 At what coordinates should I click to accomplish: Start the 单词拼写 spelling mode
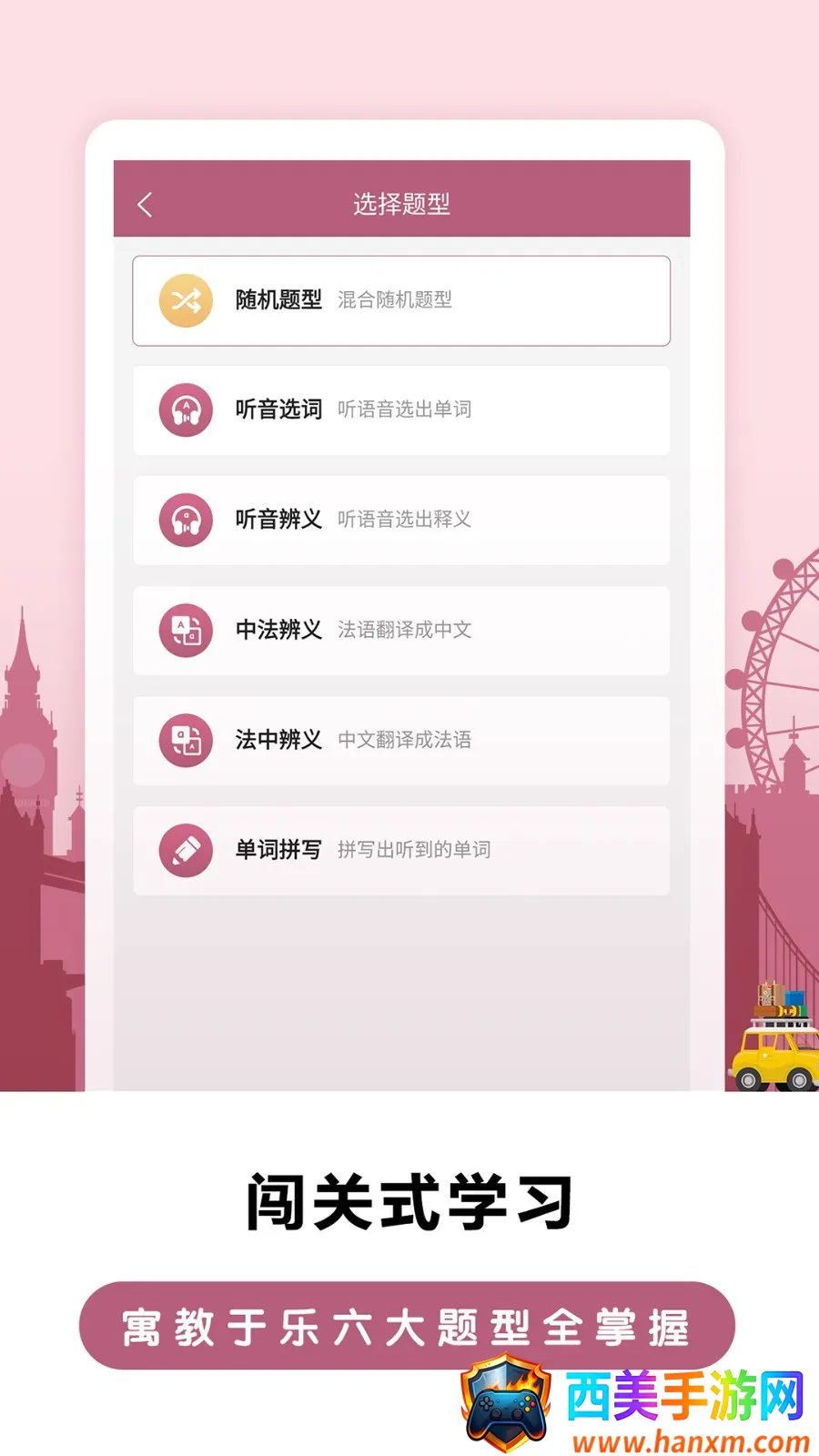(x=401, y=851)
